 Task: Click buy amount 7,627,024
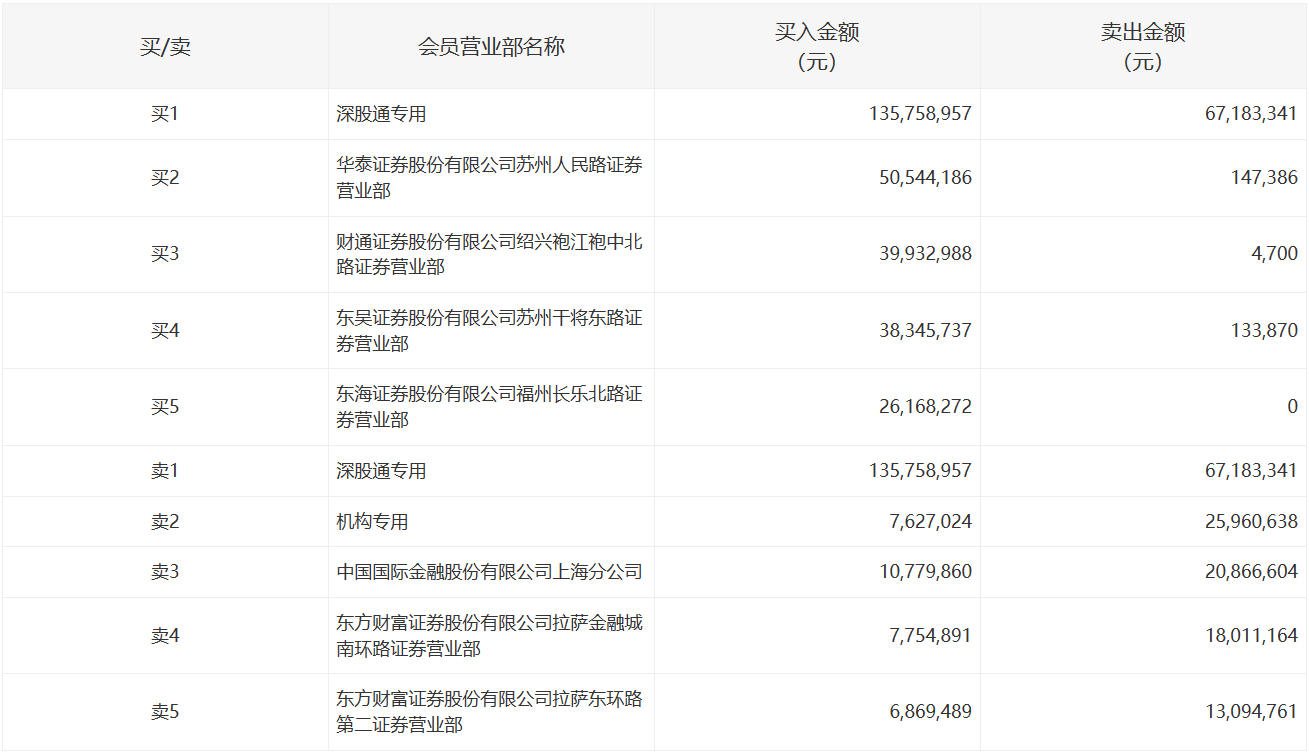point(930,522)
